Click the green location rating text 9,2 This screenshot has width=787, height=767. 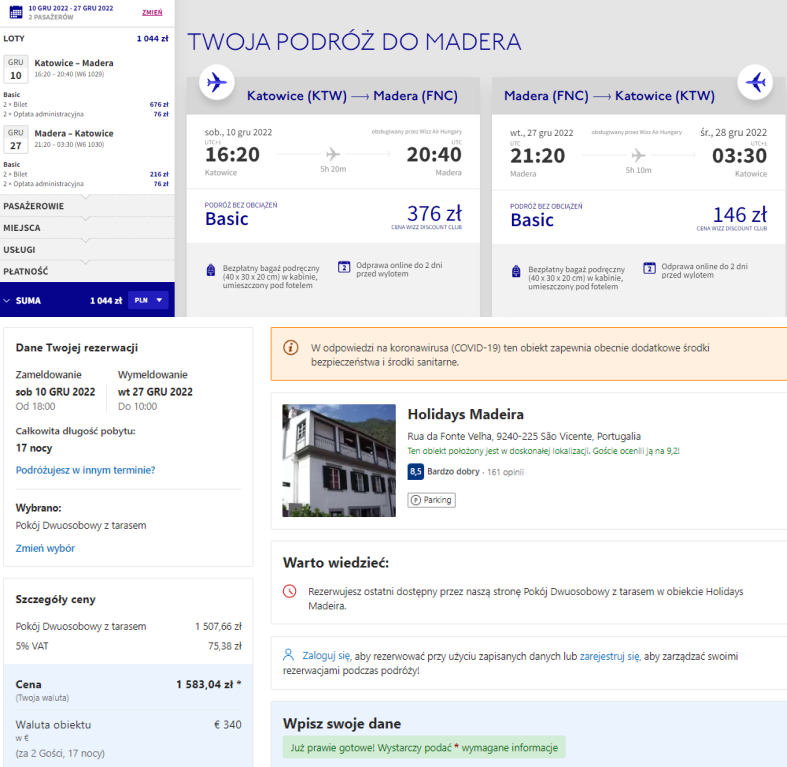pyautogui.click(x=544, y=451)
